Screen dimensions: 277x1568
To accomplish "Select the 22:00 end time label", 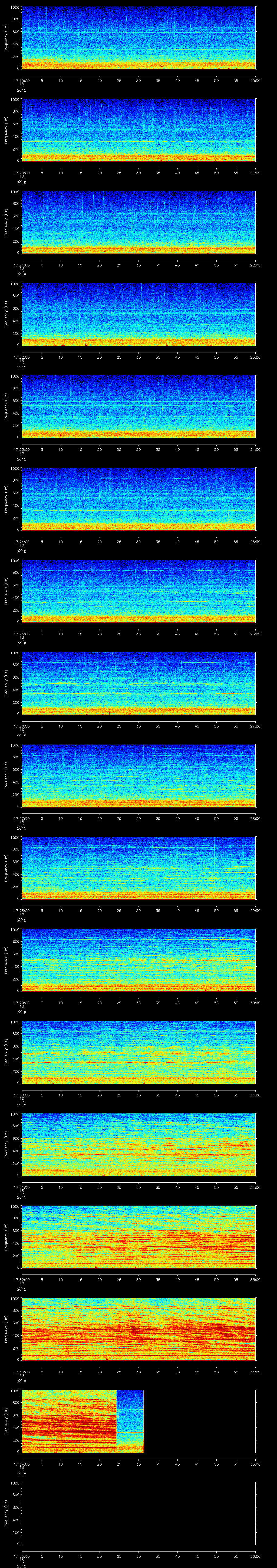I will [255, 265].
